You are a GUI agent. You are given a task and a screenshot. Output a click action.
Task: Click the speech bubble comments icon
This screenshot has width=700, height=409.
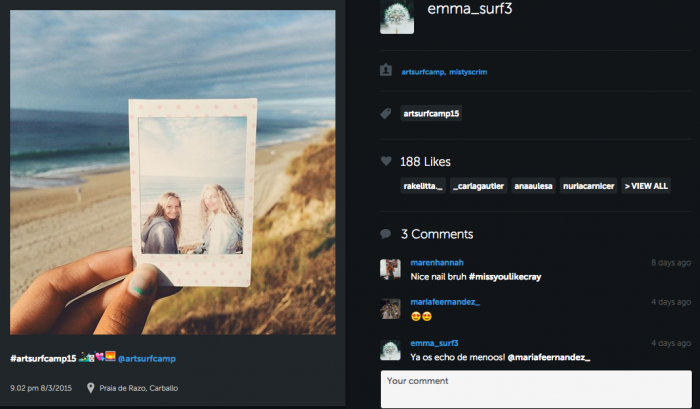click(386, 234)
